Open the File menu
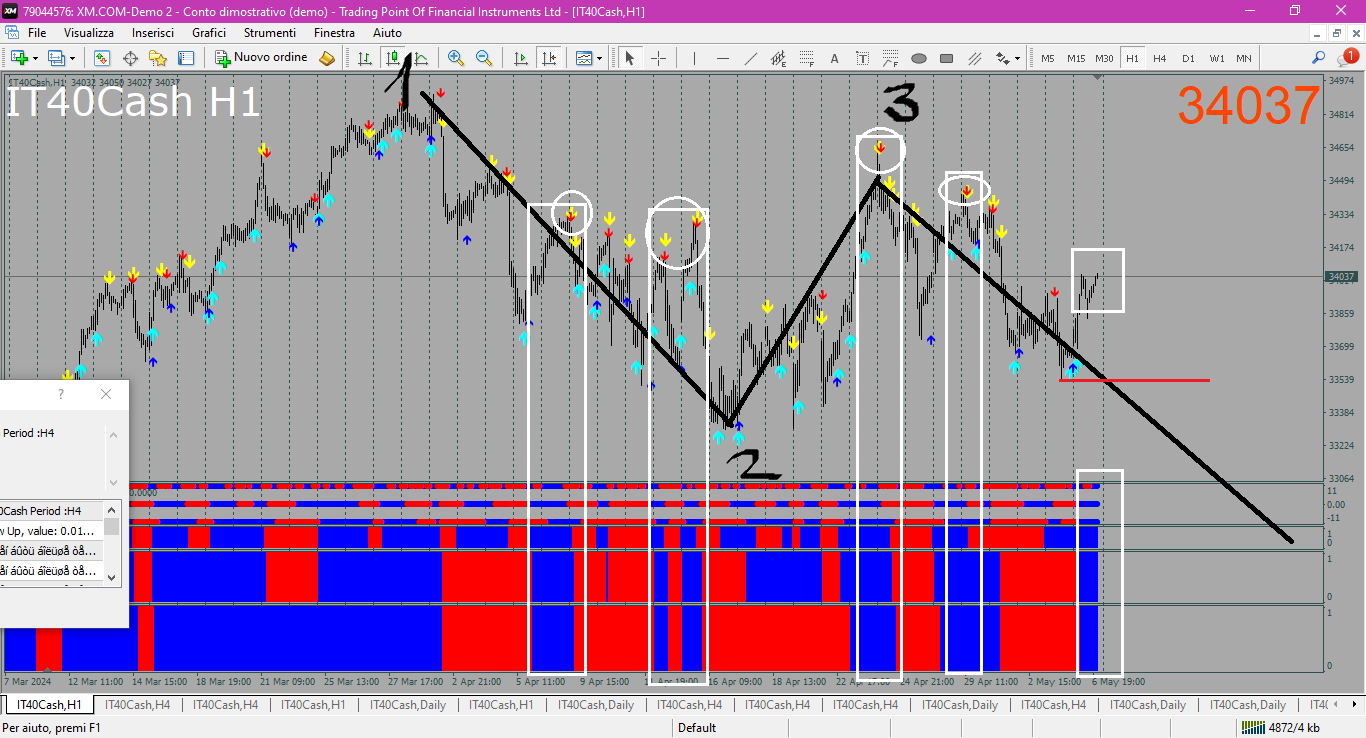The width and height of the screenshot is (1366, 738). [x=37, y=33]
